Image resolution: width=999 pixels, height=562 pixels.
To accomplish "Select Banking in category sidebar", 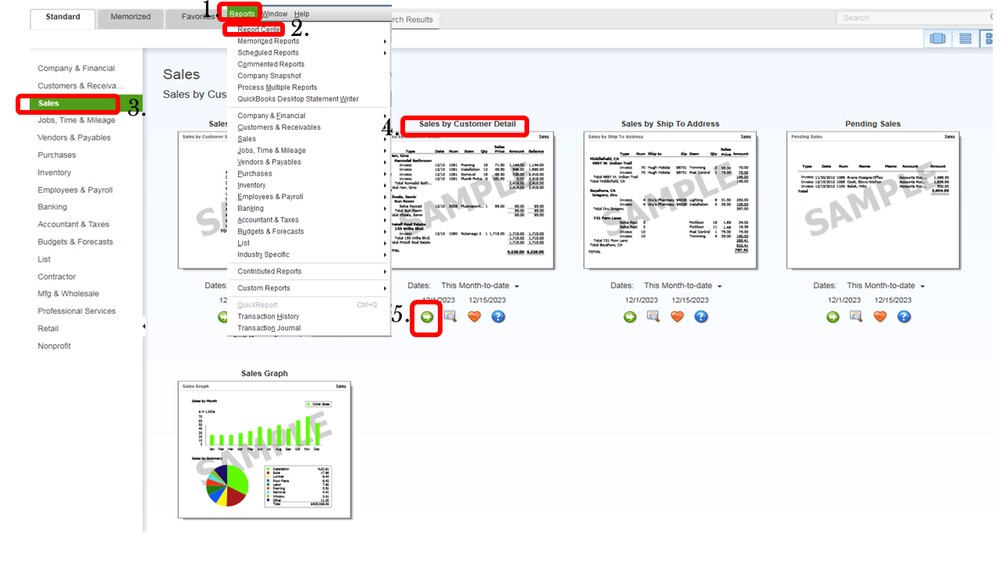I will [x=52, y=207].
